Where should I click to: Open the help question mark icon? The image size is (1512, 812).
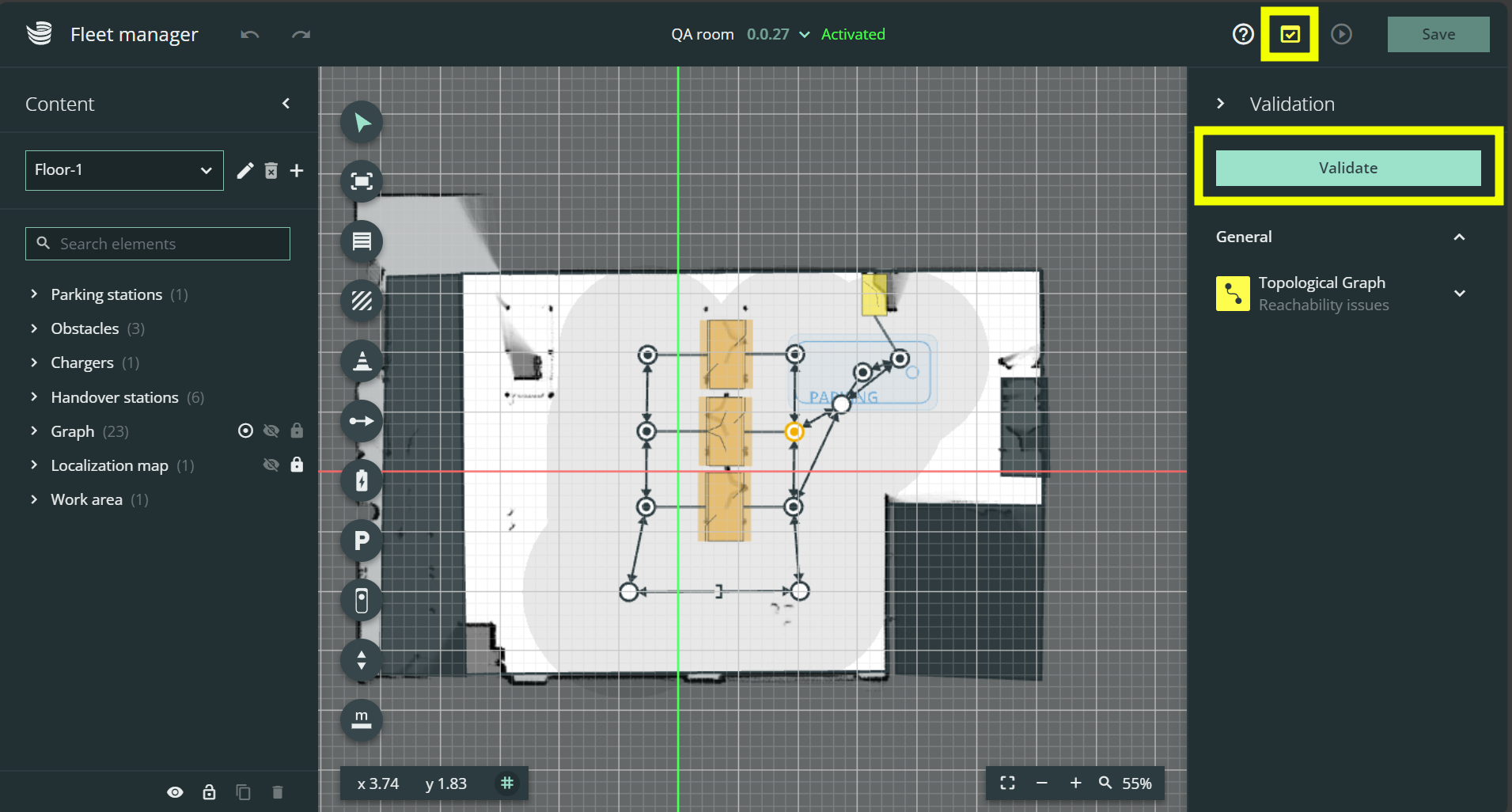pos(1243,34)
